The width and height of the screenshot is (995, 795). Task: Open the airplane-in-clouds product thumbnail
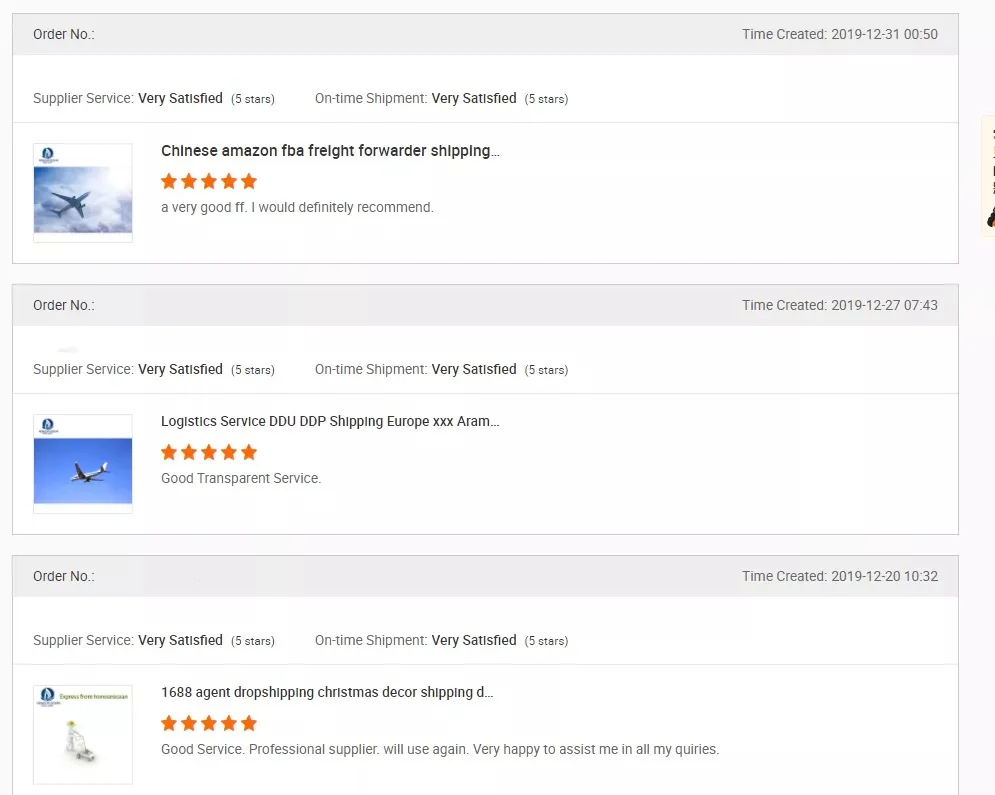[83, 193]
